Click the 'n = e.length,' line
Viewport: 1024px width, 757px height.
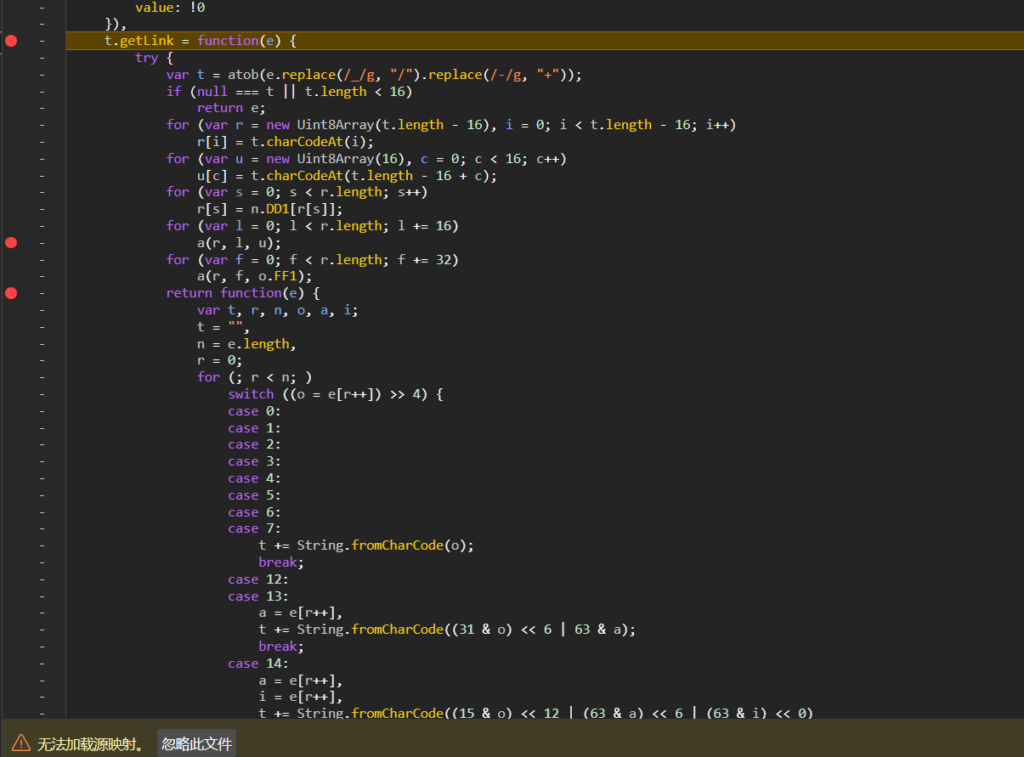click(x=246, y=344)
